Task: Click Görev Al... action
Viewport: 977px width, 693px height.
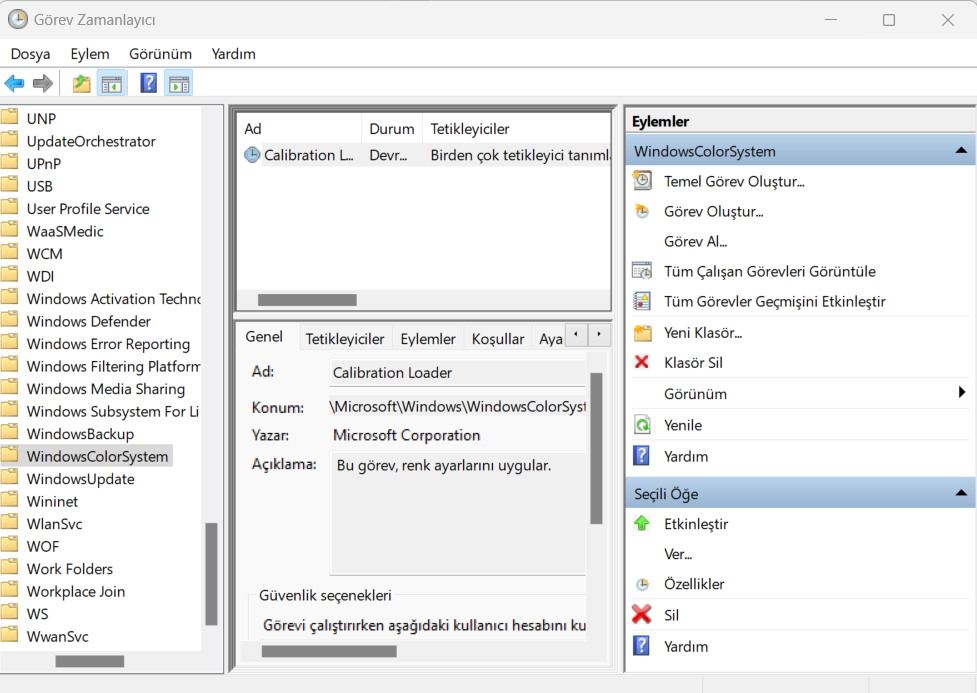Action: [x=695, y=241]
